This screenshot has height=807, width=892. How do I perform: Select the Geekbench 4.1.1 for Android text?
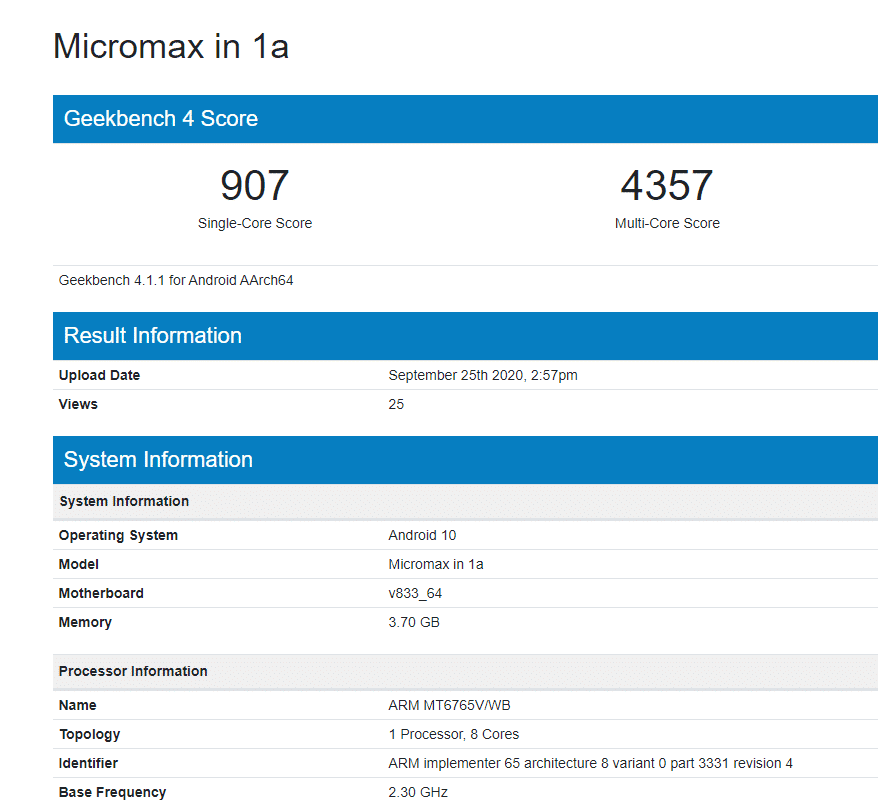coord(175,280)
